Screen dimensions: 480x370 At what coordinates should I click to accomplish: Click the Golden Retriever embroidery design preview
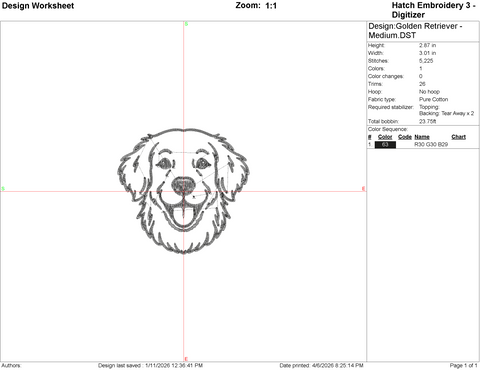coord(183,191)
